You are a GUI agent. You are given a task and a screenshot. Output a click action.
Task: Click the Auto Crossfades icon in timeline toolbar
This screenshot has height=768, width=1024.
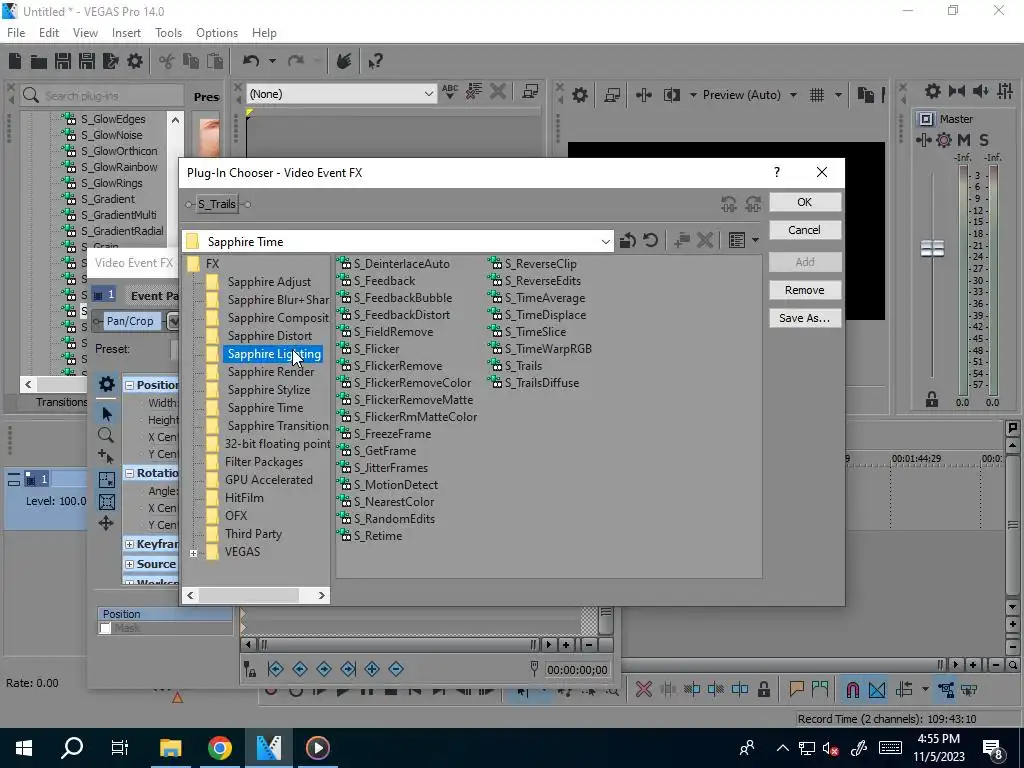pos(877,690)
